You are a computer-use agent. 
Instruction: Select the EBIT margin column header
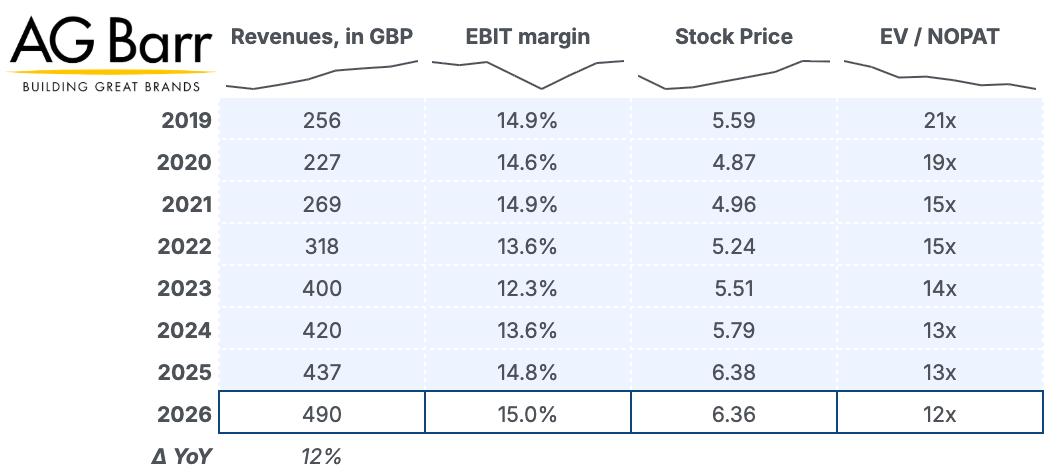528,36
